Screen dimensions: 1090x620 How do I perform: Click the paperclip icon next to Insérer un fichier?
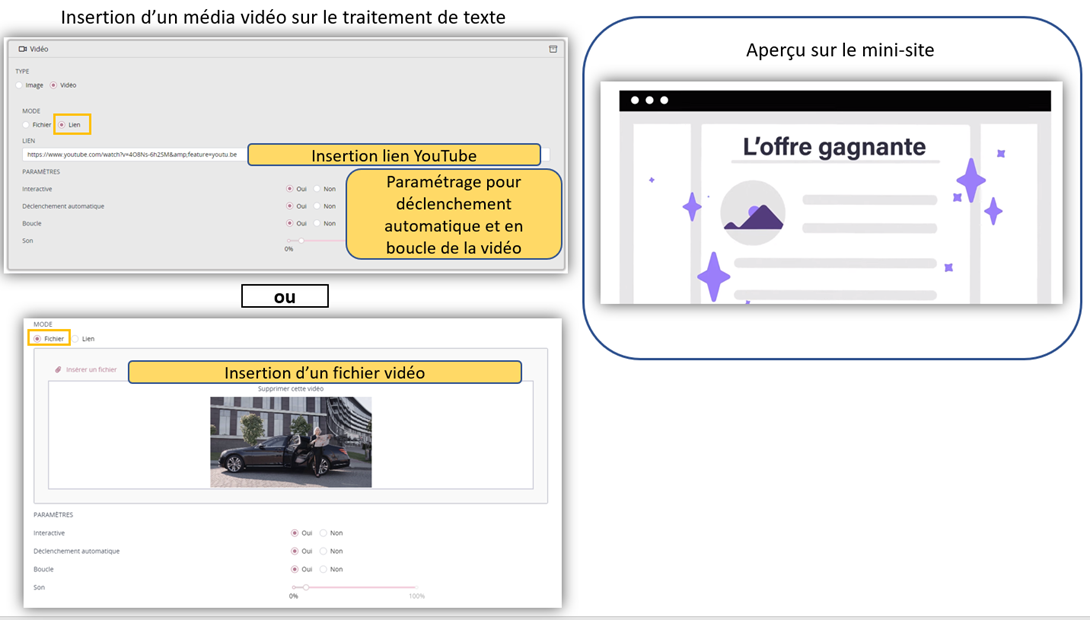pos(58,370)
